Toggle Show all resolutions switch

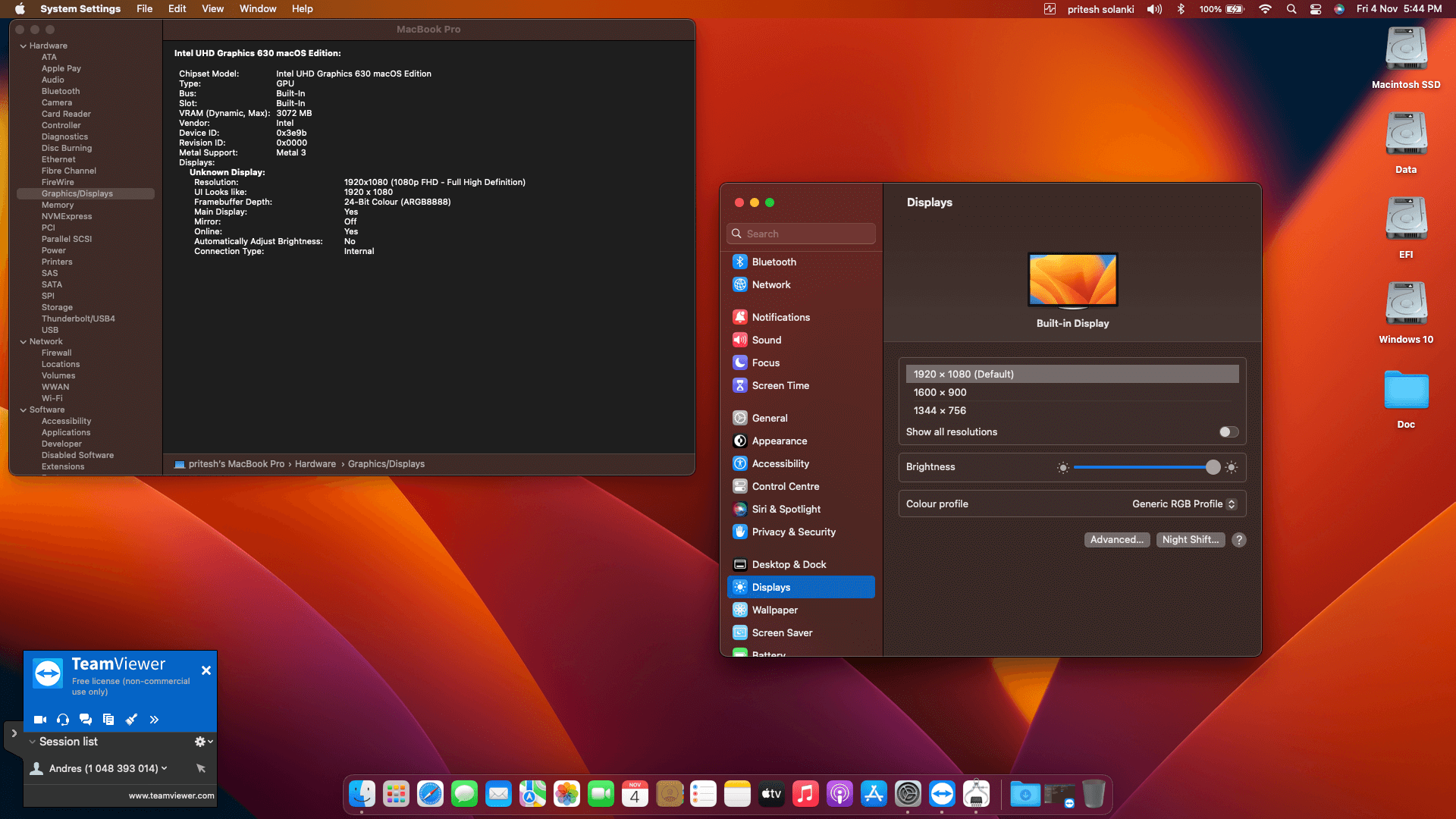click(1228, 432)
